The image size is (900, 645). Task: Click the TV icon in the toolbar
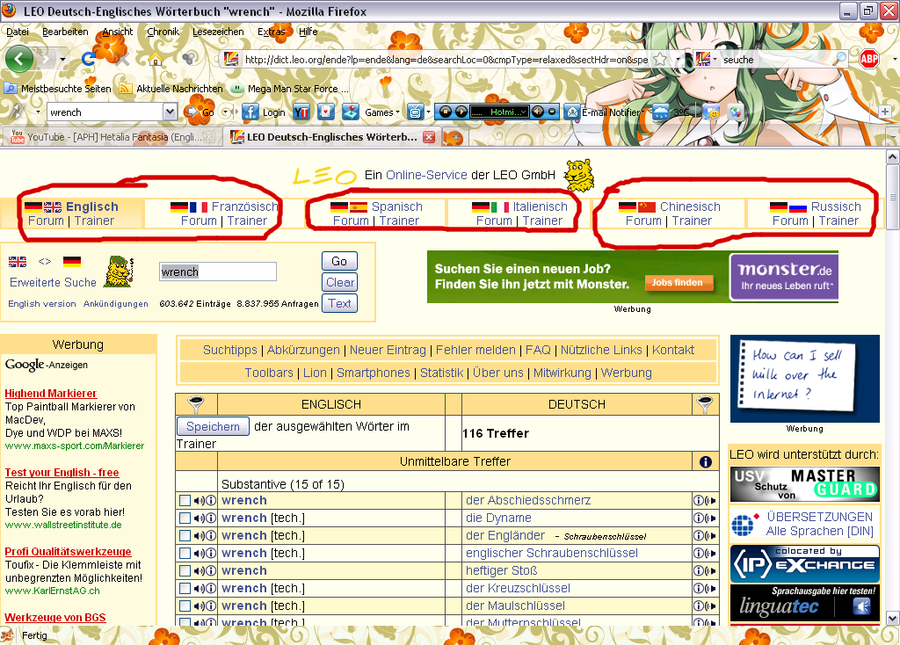pos(415,112)
